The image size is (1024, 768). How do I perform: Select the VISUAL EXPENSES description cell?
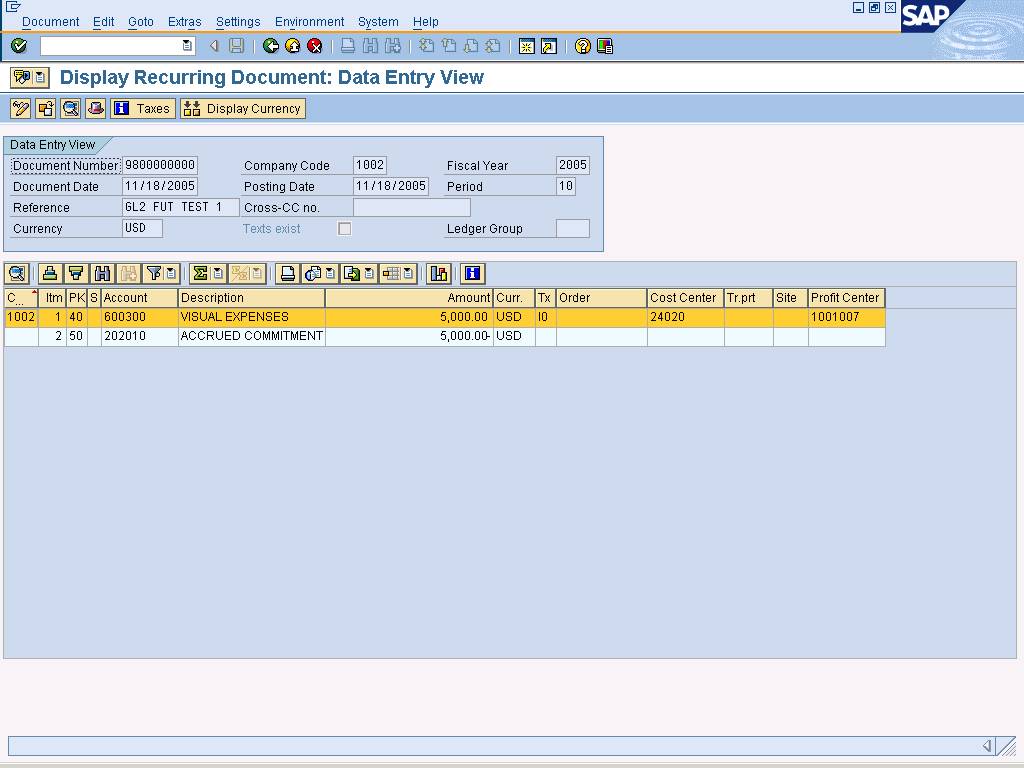point(251,317)
